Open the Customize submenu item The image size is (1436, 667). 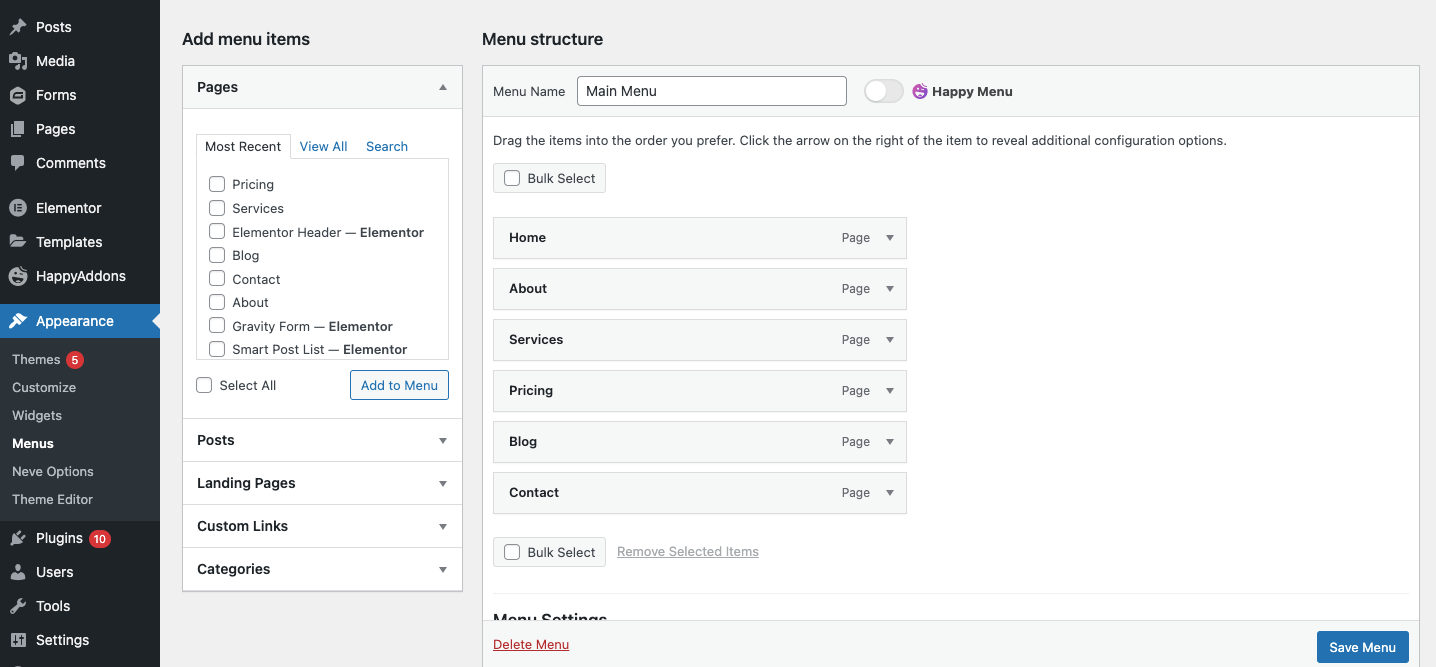[x=44, y=387]
